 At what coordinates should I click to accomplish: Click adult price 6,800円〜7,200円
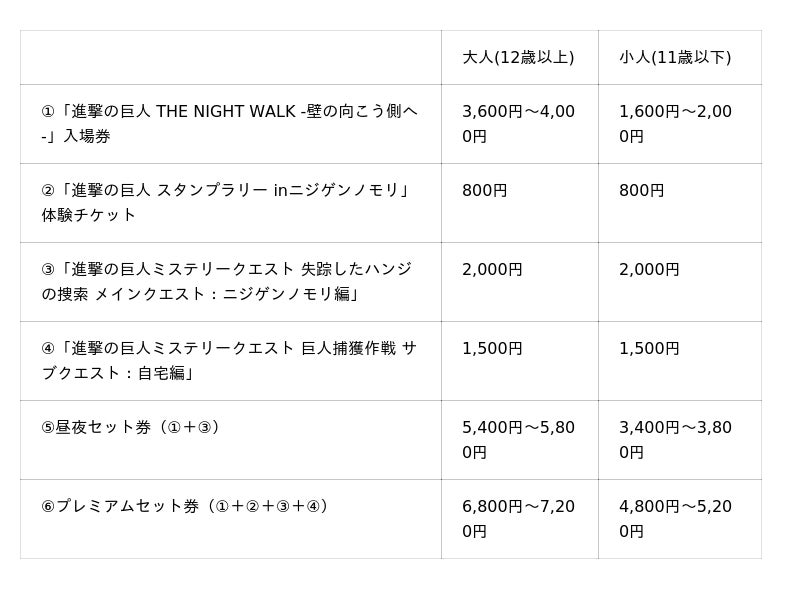tap(518, 518)
